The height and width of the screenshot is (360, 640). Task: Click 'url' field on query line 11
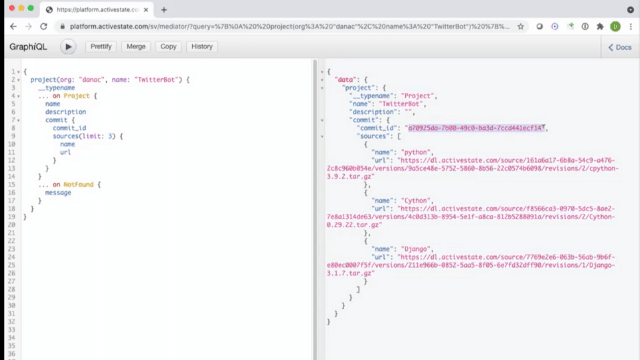coord(65,152)
